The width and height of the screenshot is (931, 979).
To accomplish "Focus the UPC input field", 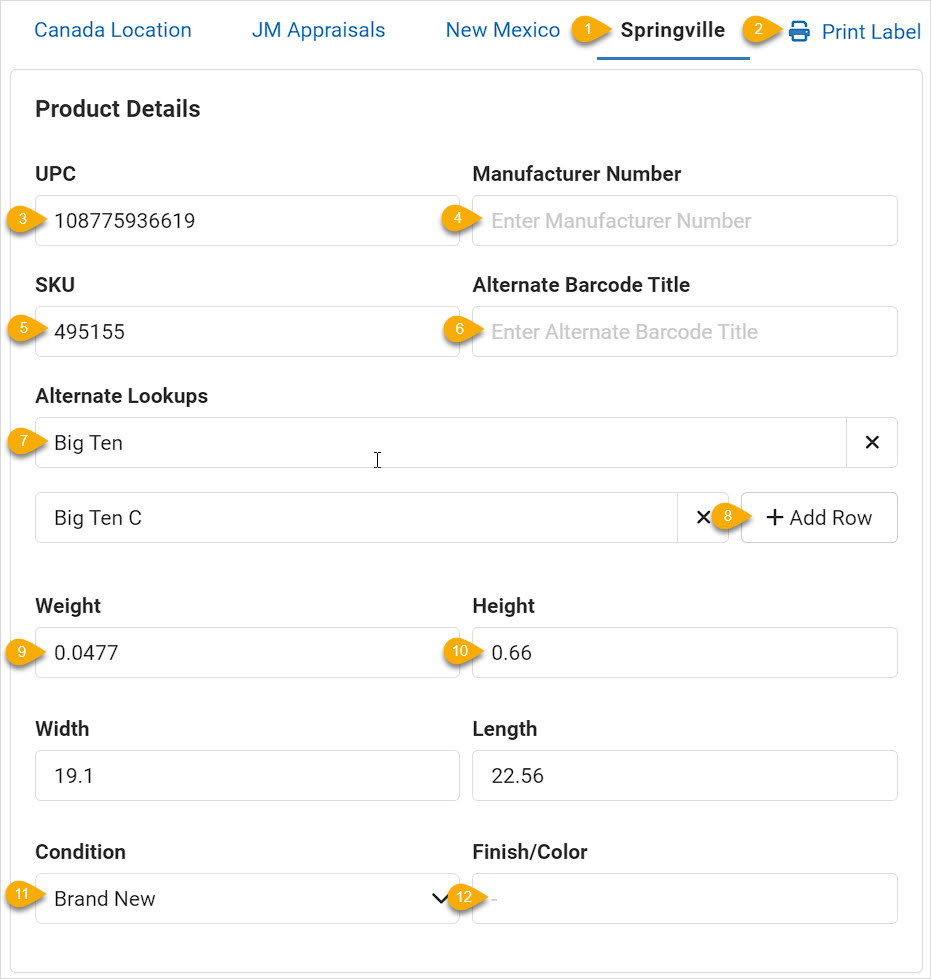I will (x=247, y=220).
